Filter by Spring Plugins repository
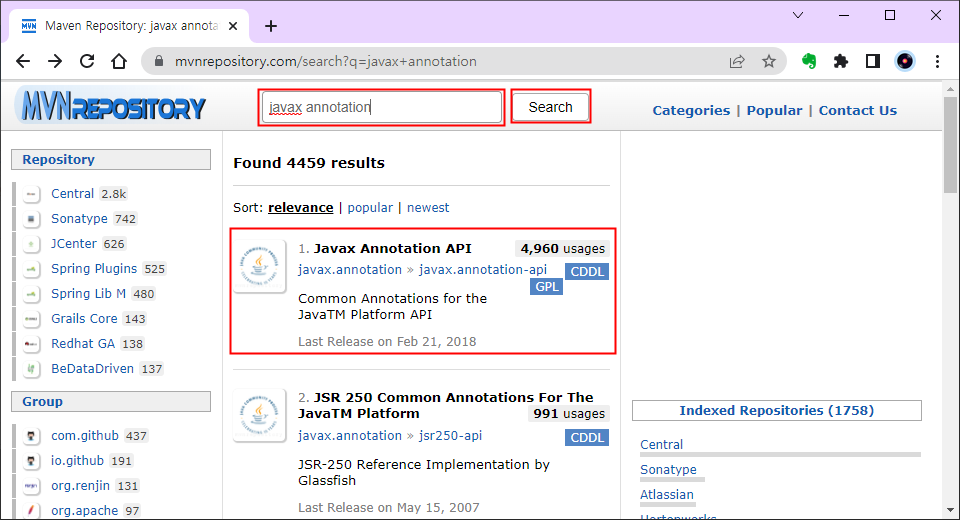This screenshot has height=520, width=960. (x=94, y=269)
